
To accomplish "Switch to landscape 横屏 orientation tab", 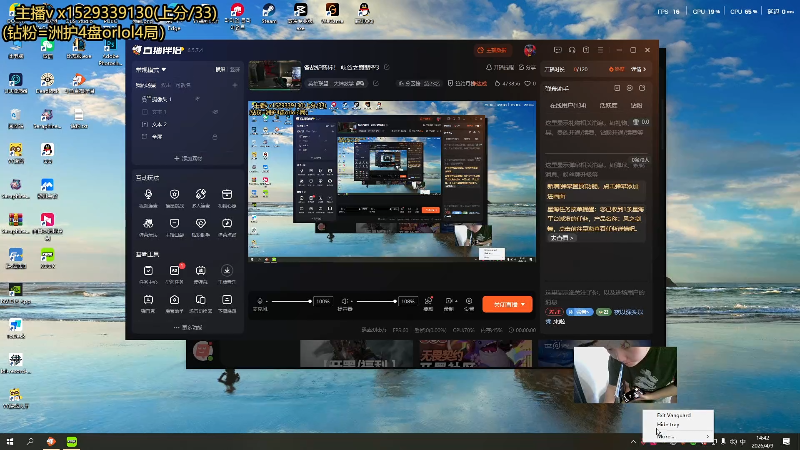I will (x=220, y=69).
